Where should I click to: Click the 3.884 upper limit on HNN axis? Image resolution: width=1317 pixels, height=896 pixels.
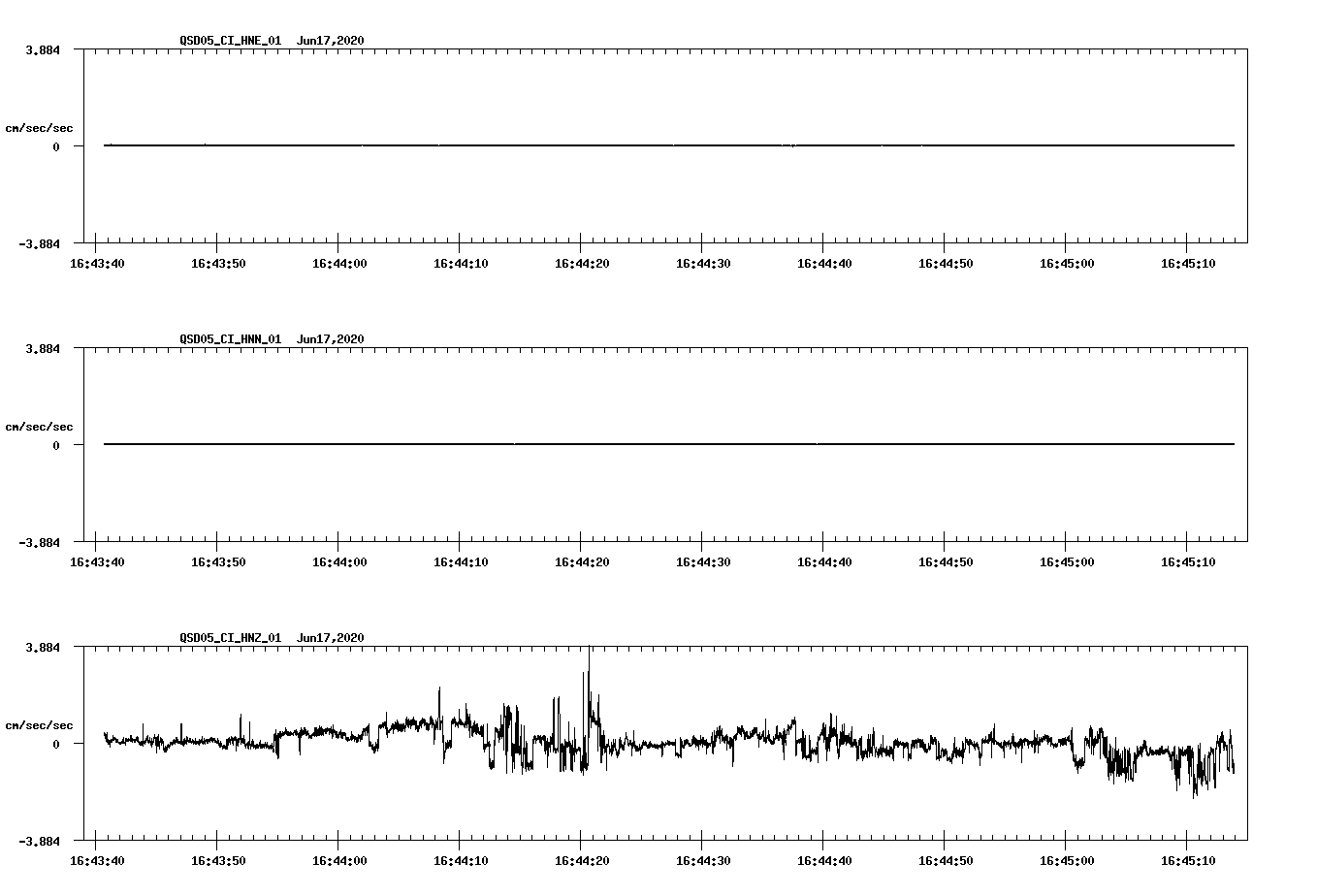pos(44,348)
